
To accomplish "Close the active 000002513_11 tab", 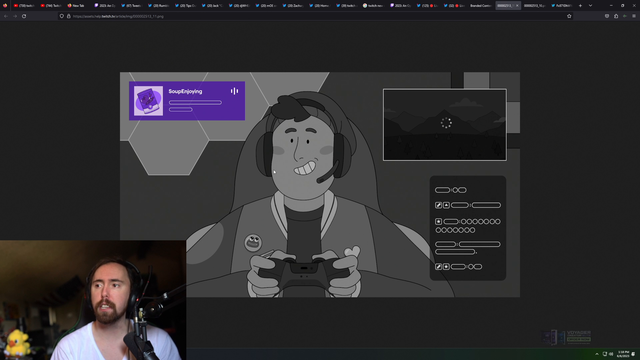I will tap(517, 6).
